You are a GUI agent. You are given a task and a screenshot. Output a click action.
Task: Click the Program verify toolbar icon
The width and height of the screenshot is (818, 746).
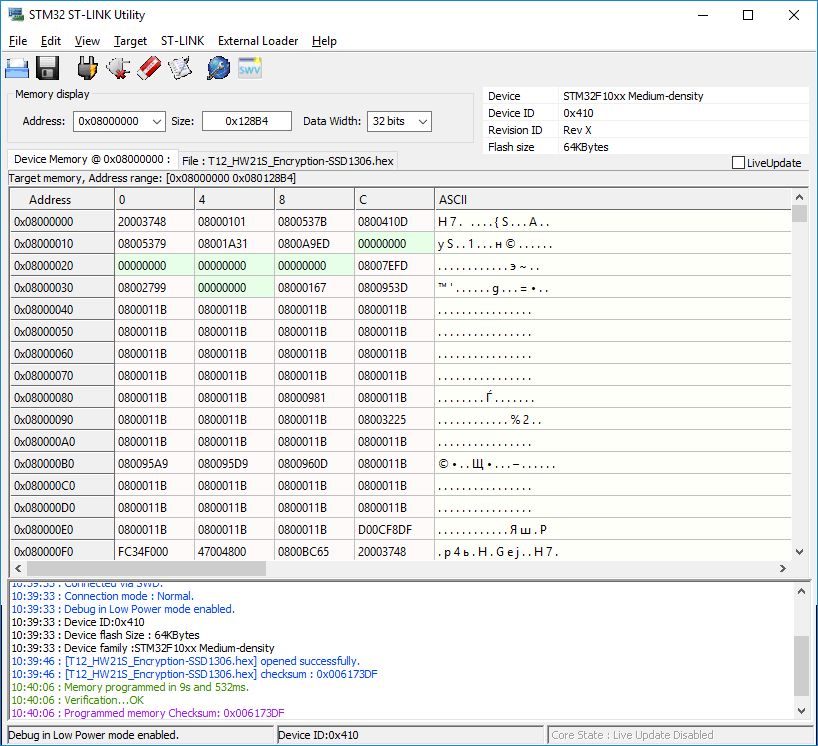[x=180, y=68]
